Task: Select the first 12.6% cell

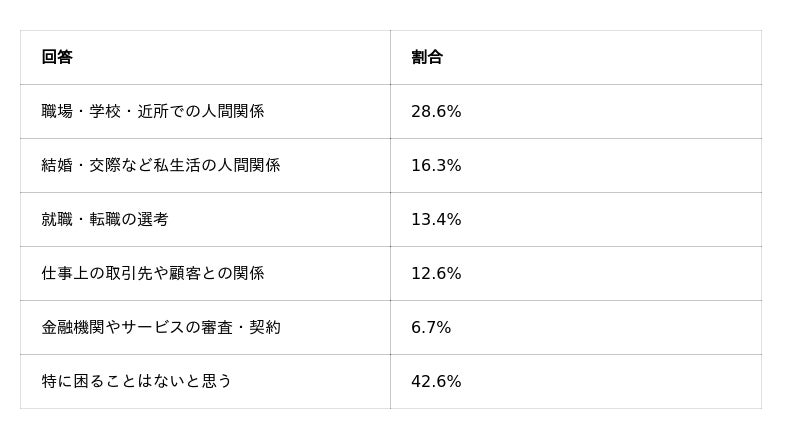Action: coord(576,273)
